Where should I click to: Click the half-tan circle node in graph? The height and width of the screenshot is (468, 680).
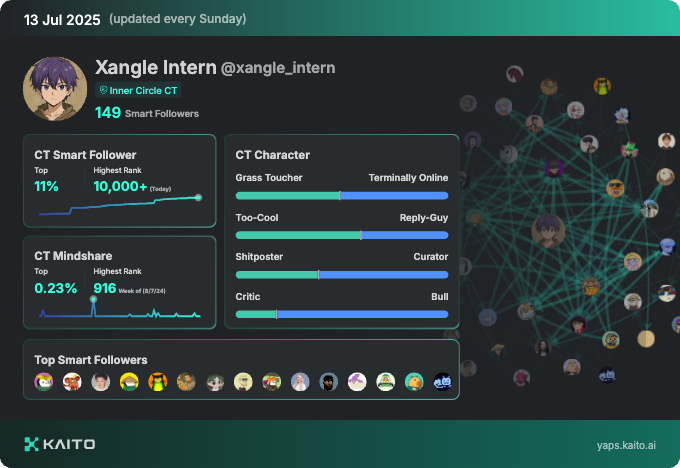click(x=646, y=339)
